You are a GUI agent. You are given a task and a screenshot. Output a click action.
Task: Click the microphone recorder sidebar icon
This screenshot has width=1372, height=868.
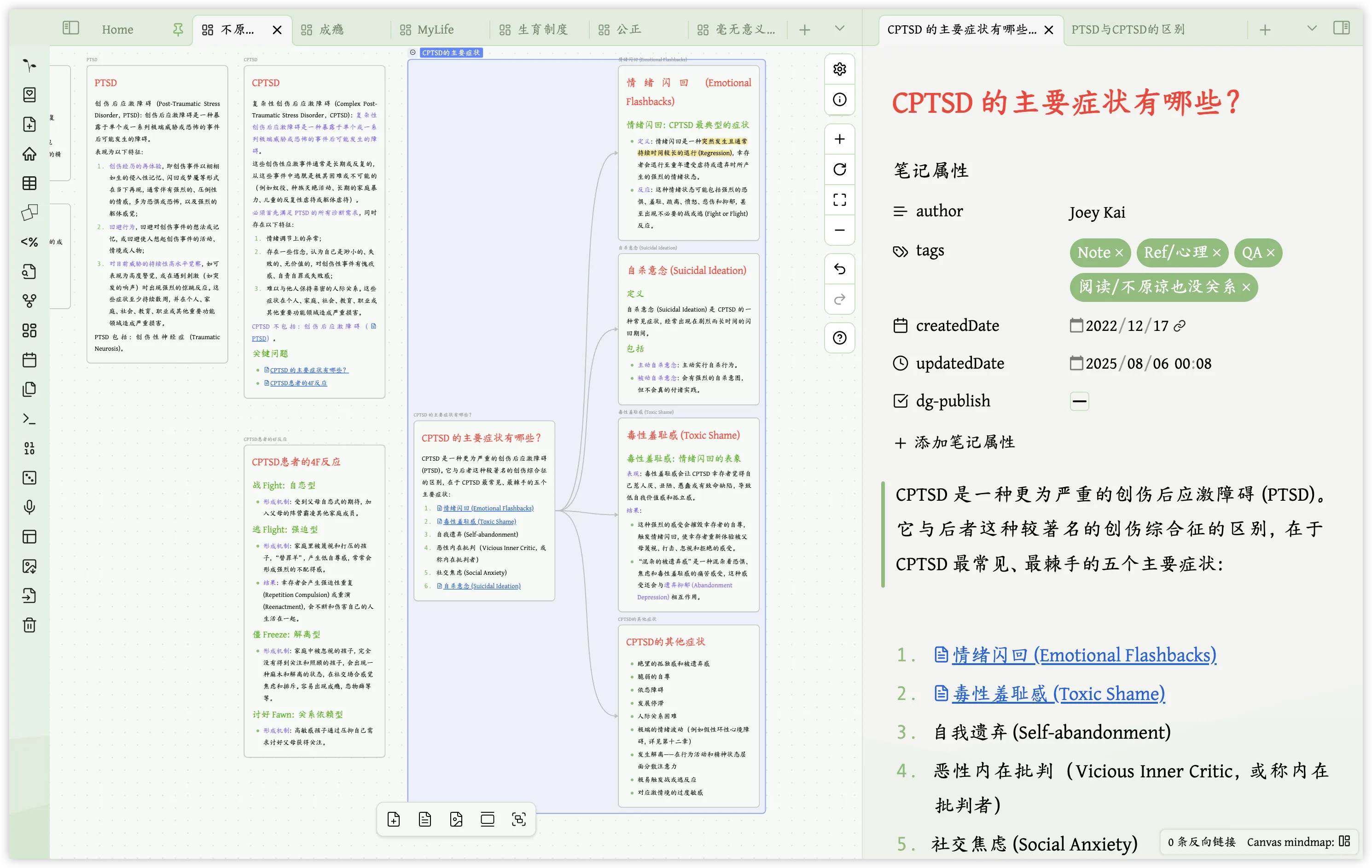pyautogui.click(x=29, y=506)
